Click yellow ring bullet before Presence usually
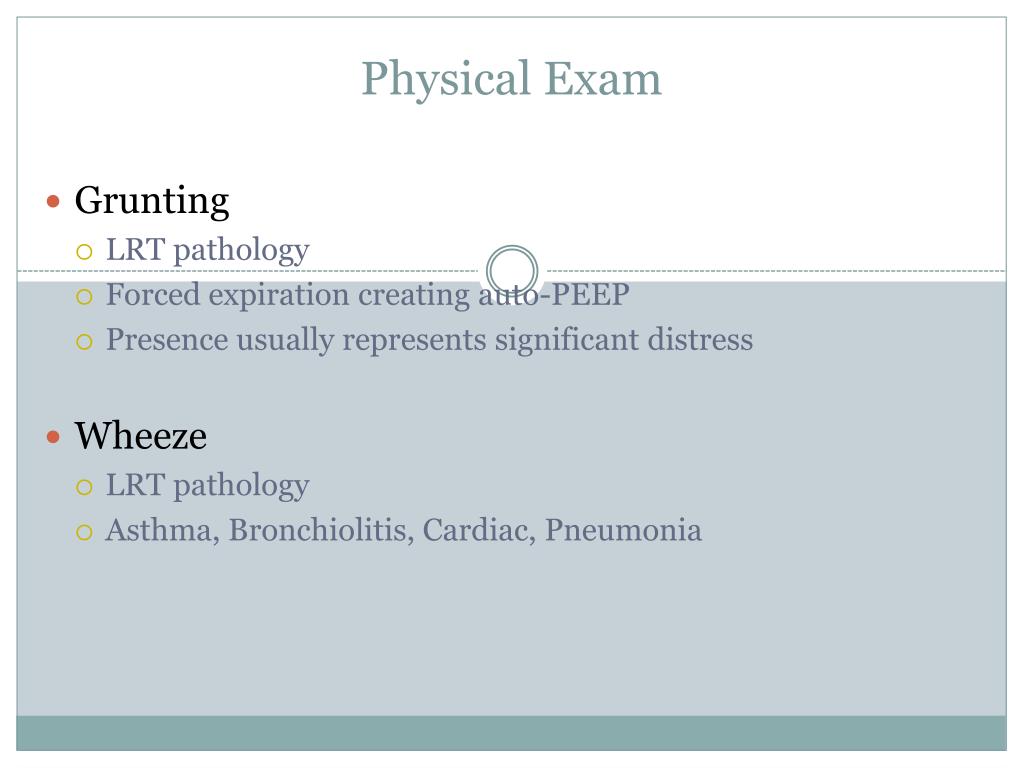Viewport: 1024px width, 768px height. [84, 342]
